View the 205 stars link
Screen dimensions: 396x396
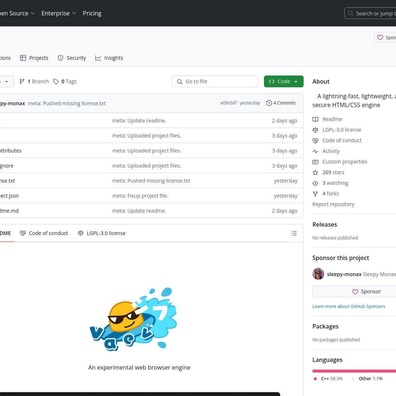[333, 172]
